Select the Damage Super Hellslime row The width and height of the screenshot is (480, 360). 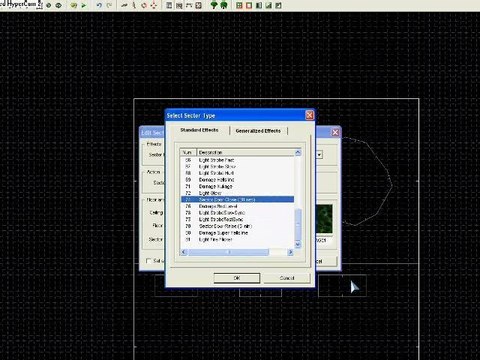[237, 233]
